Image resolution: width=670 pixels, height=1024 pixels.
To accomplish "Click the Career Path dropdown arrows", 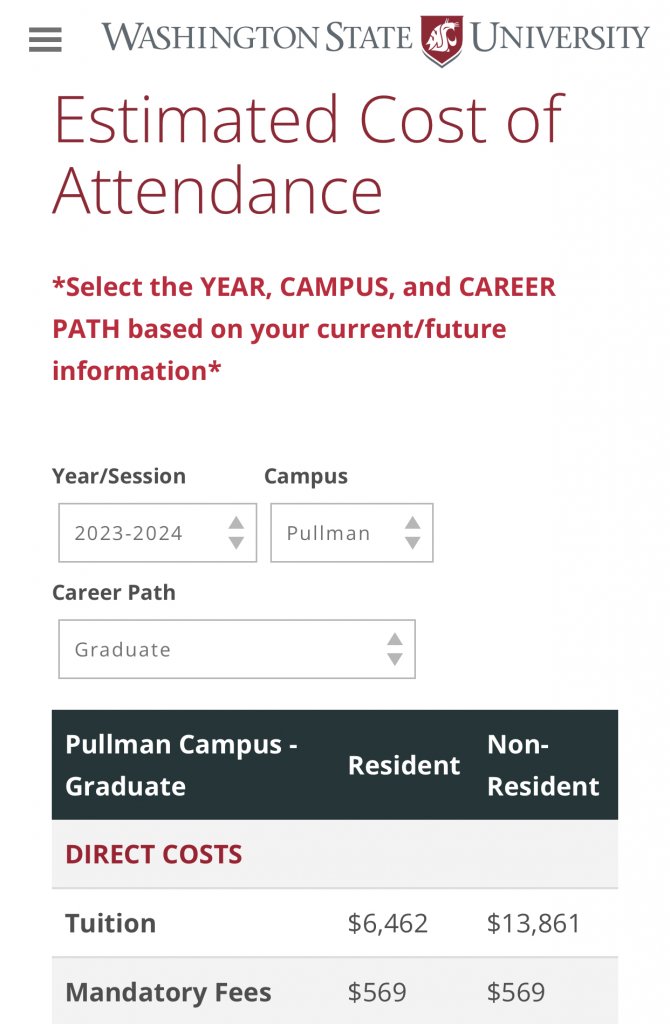I will pyautogui.click(x=395, y=649).
